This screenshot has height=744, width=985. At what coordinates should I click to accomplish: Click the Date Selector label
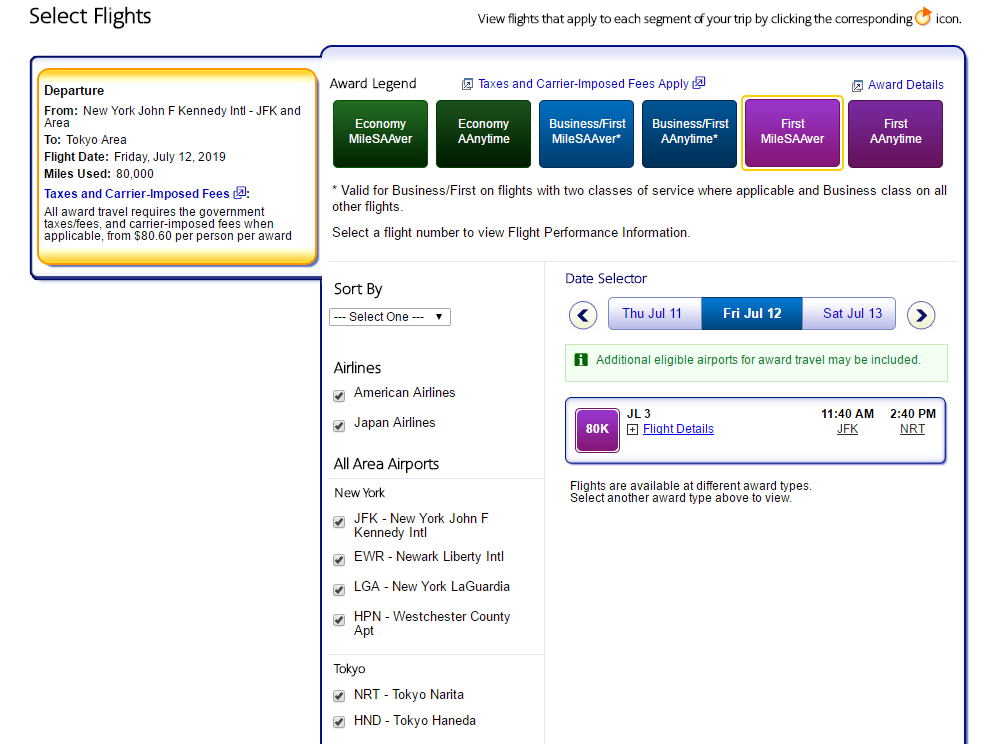tap(606, 278)
